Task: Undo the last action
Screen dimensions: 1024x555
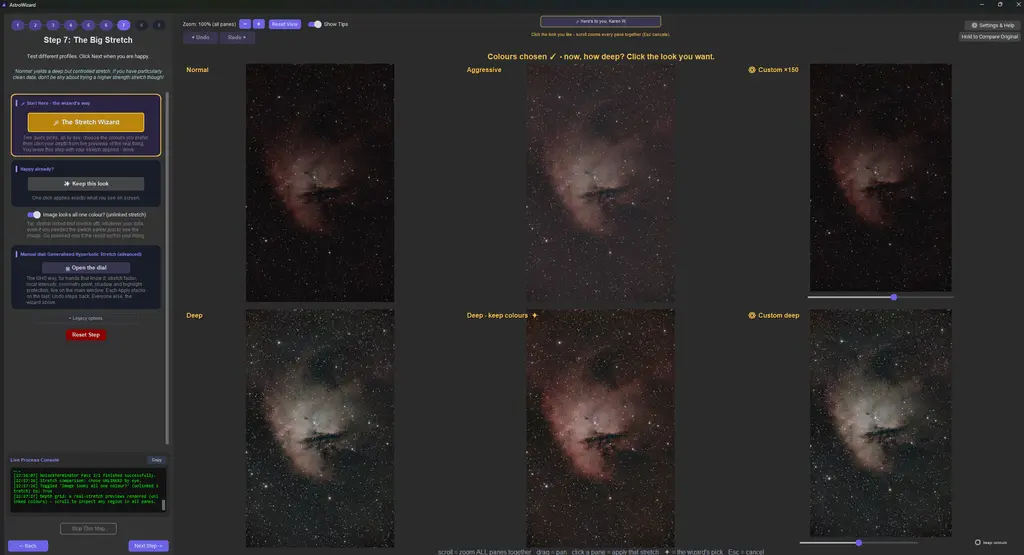Action: pyautogui.click(x=200, y=37)
